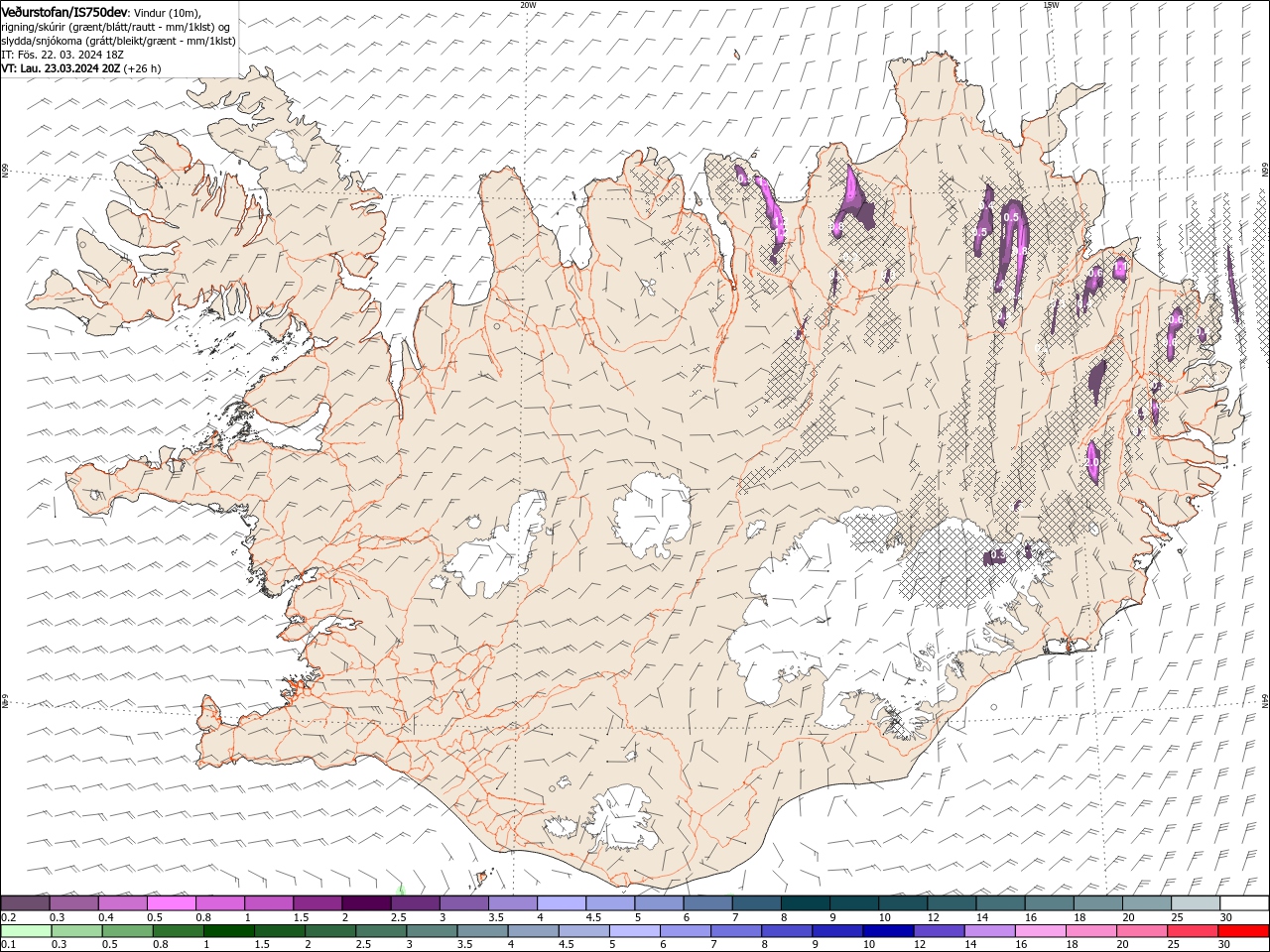The height and width of the screenshot is (952, 1270).
Task: Click the 15W longitude label at top
Action: click(1051, 5)
